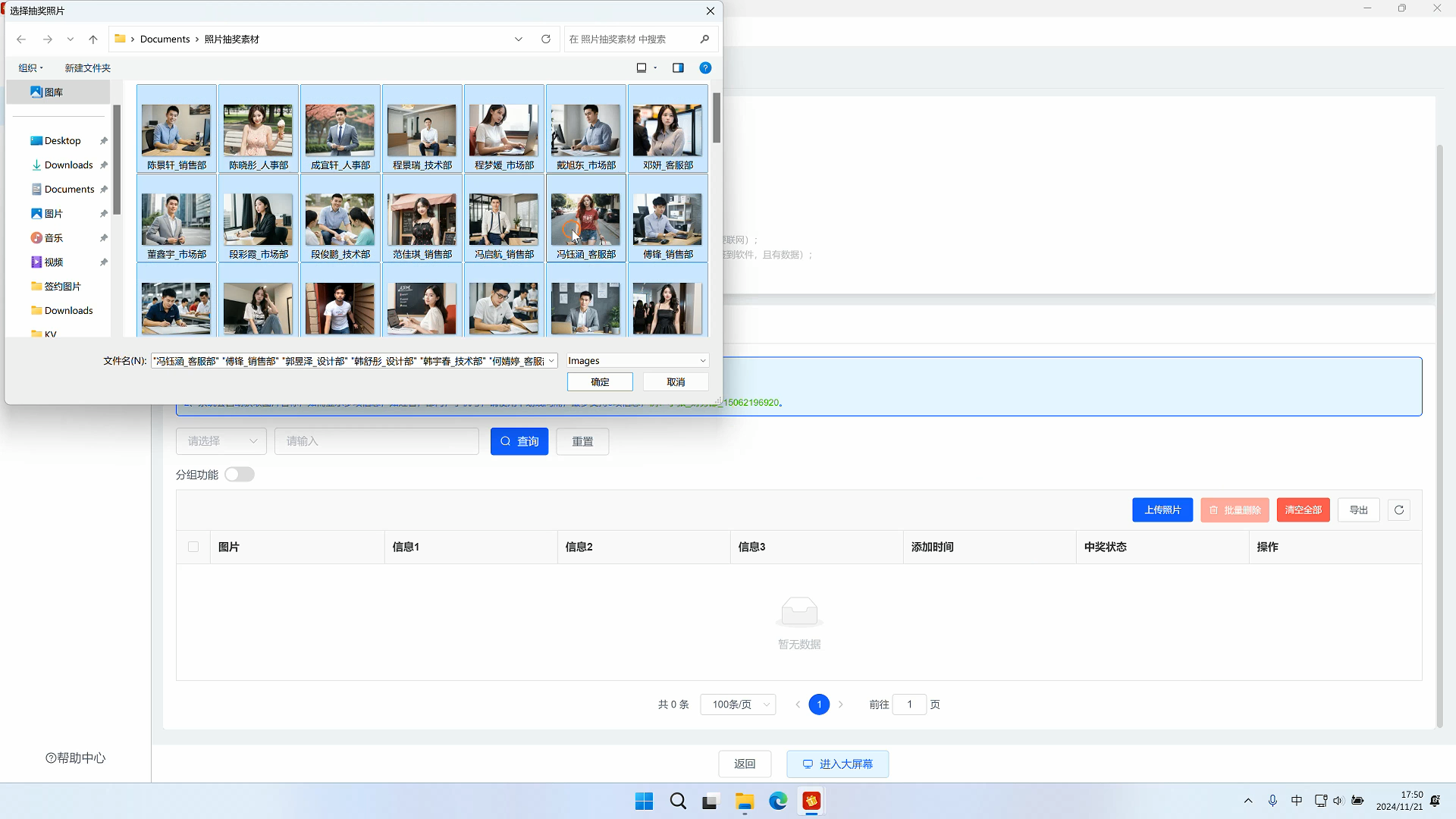The image size is (1456, 819).
Task: Open Microsoft Edge from taskbar
Action: click(x=778, y=801)
